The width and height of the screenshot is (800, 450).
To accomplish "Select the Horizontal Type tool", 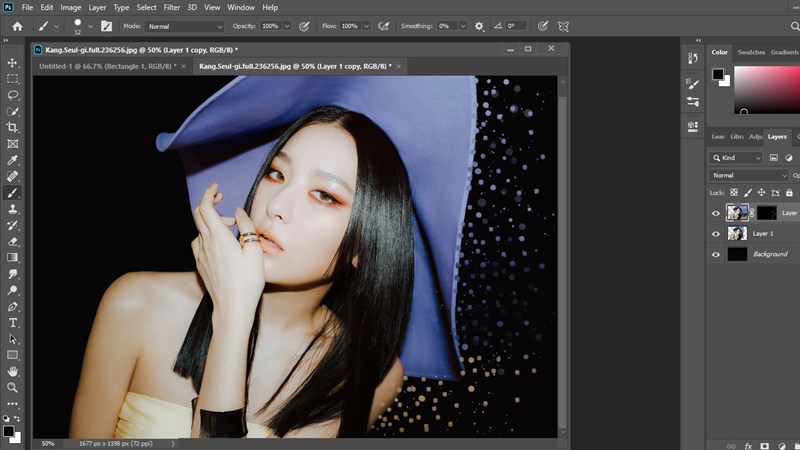I will (12, 323).
